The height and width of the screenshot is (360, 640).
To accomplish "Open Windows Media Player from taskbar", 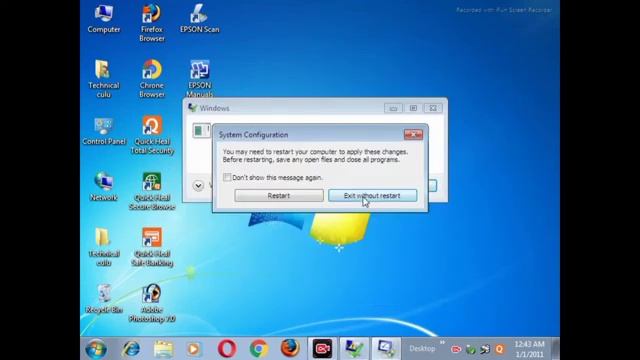I will click(194, 349).
